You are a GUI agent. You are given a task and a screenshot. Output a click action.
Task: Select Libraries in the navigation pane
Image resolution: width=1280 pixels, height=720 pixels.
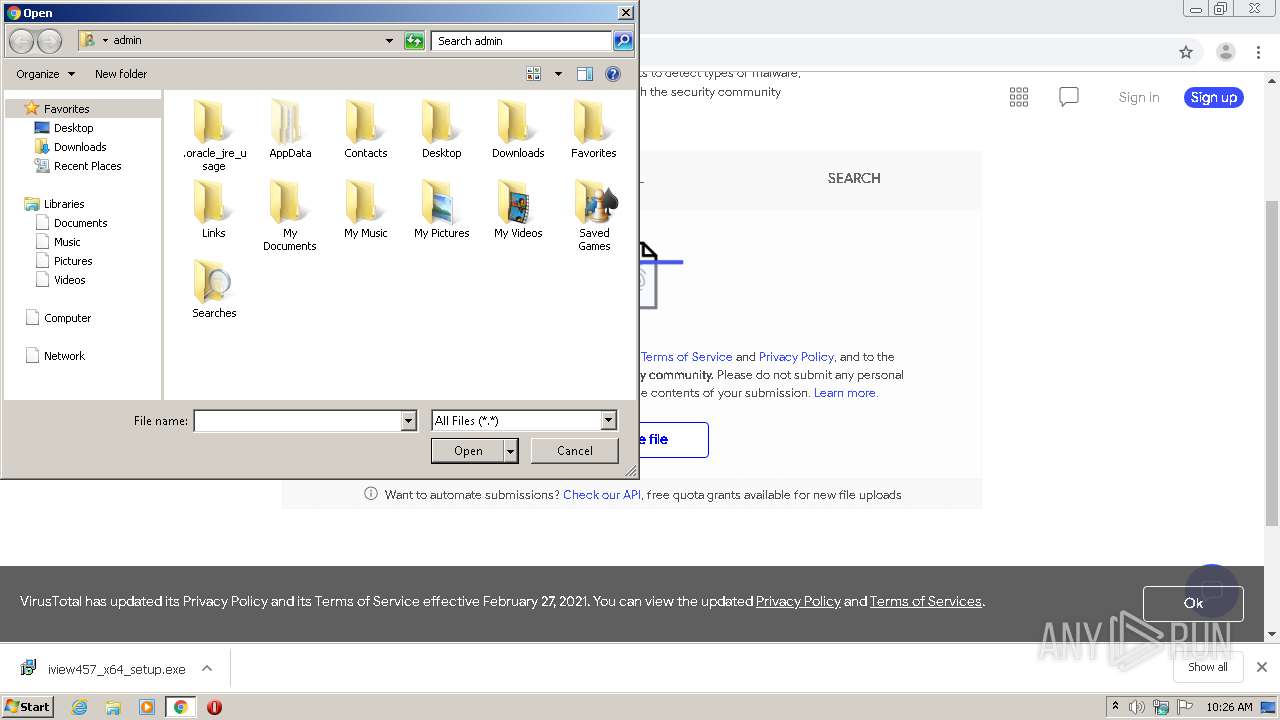pos(63,204)
